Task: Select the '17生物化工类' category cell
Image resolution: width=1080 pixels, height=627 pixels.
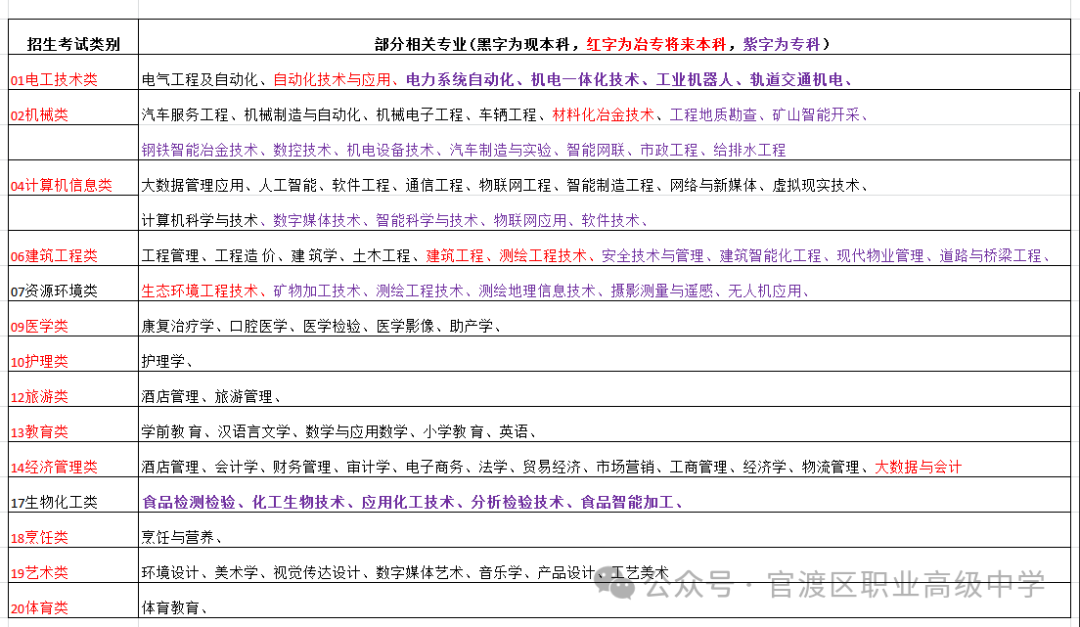Action: pos(73,494)
